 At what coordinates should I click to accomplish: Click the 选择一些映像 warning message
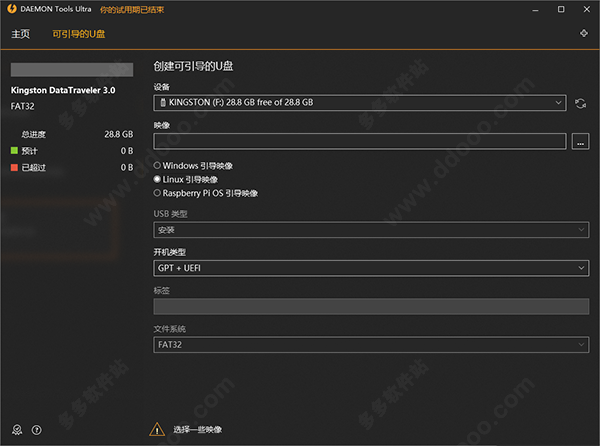click(197, 430)
